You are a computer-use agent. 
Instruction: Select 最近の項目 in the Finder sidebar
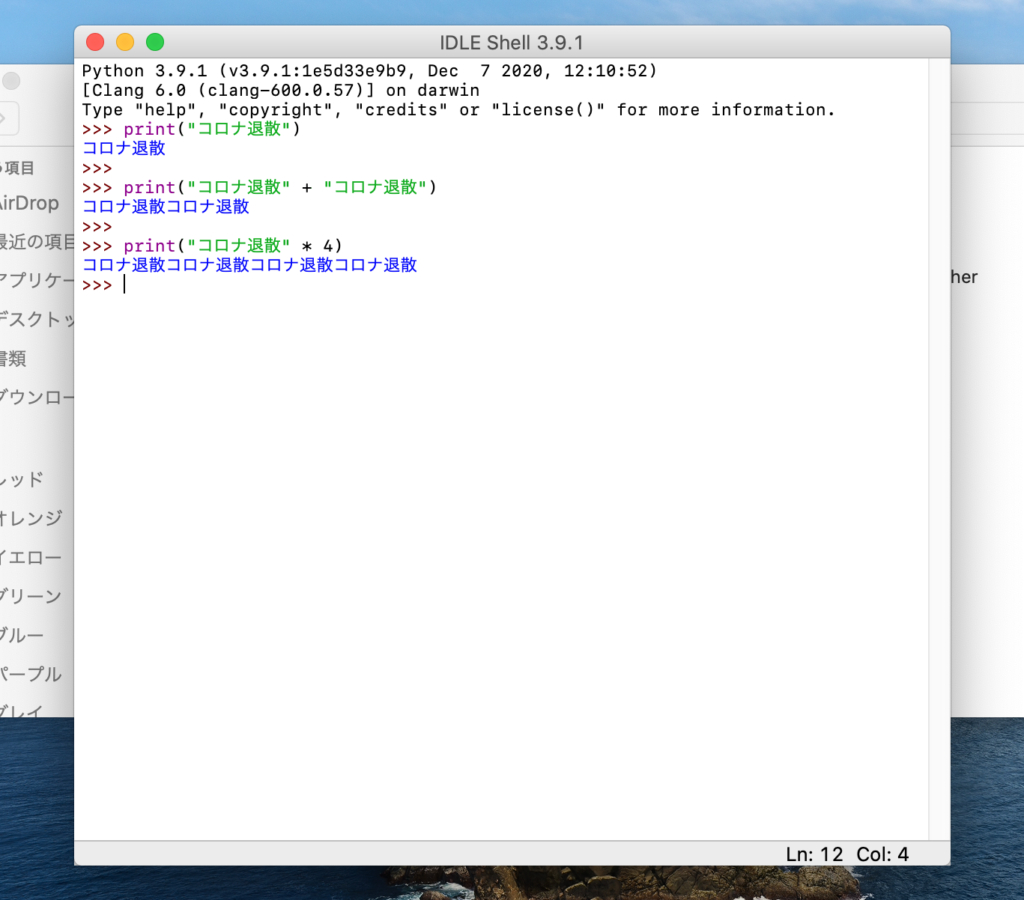(x=37, y=242)
